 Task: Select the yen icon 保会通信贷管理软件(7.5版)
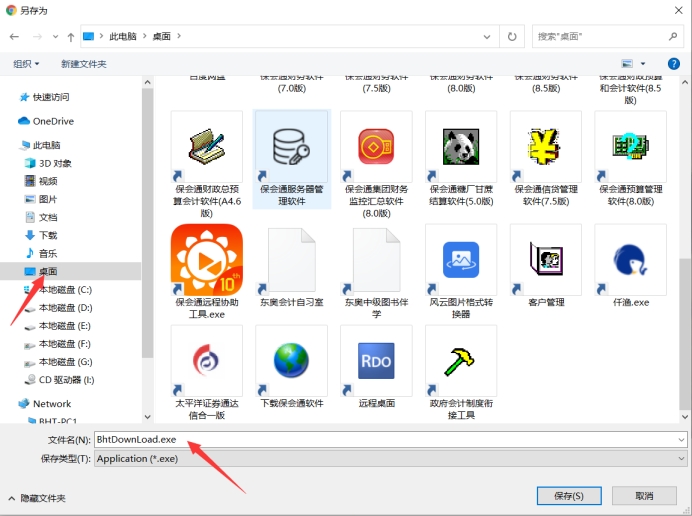[x=545, y=147]
